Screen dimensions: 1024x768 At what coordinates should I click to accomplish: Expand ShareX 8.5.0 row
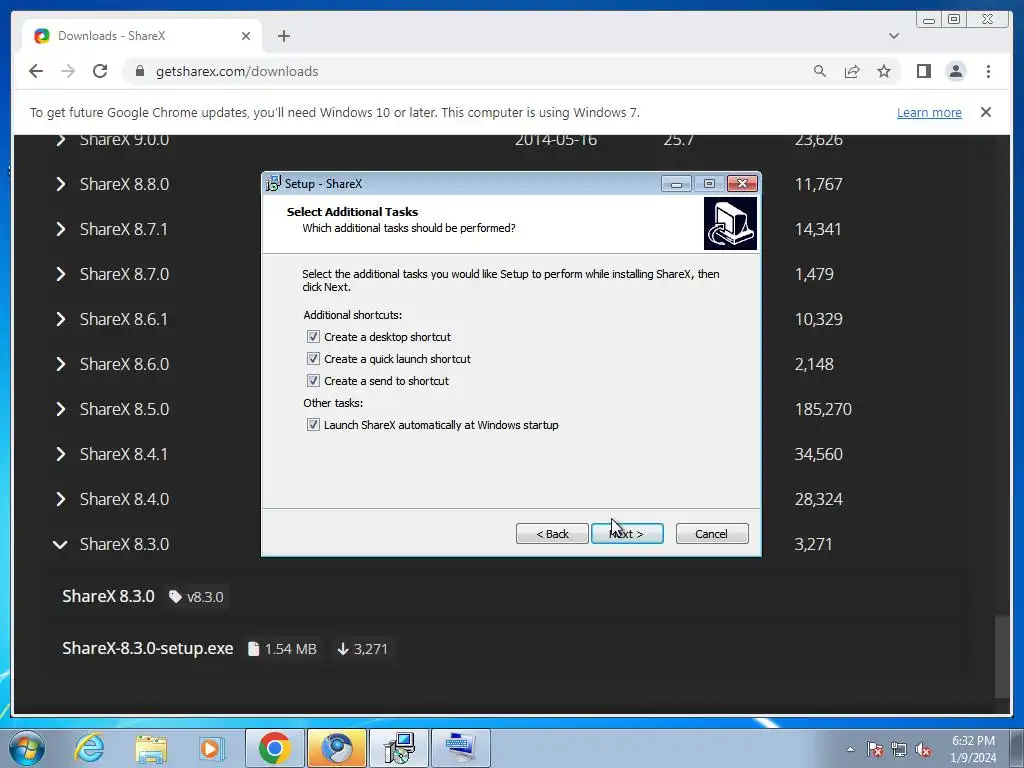[61, 409]
